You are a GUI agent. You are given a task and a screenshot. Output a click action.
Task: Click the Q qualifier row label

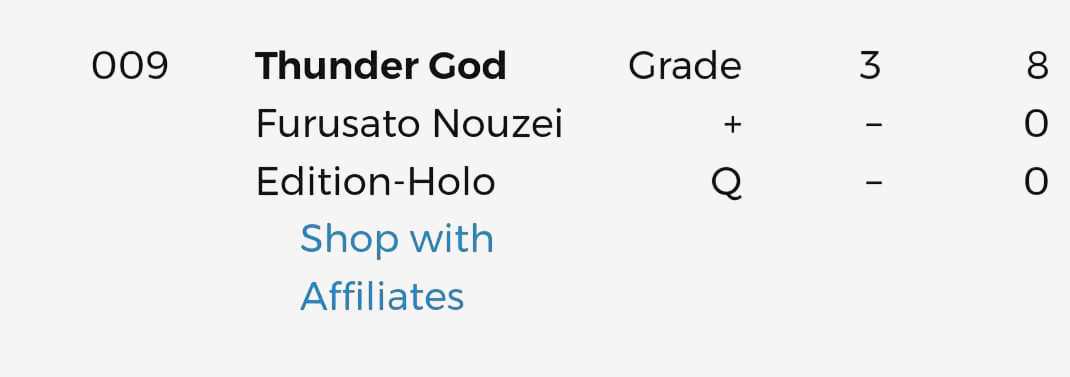[726, 183]
